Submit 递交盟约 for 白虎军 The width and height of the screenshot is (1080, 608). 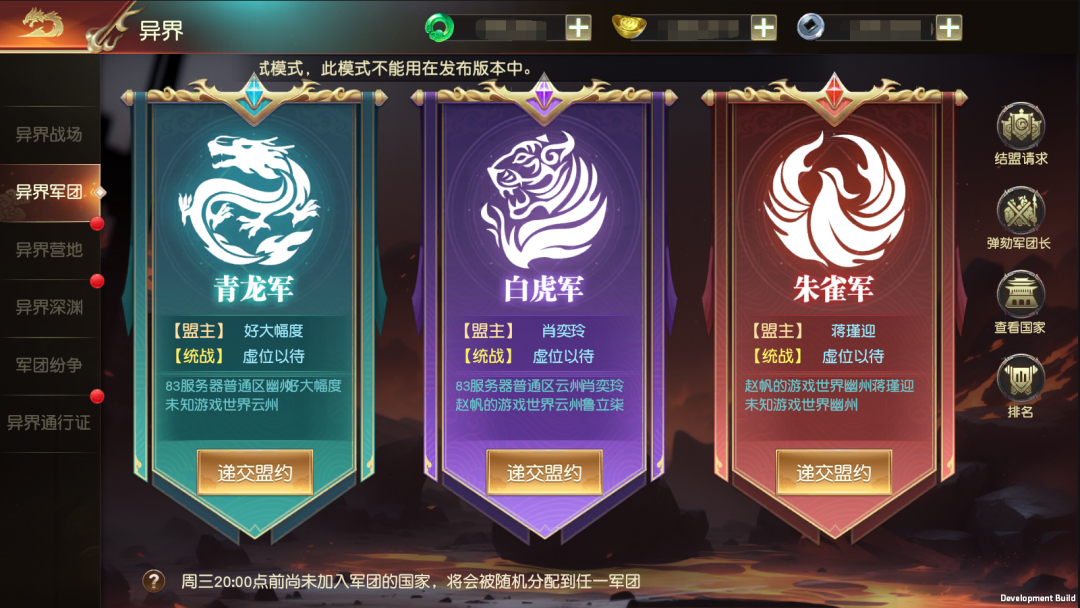[544, 472]
